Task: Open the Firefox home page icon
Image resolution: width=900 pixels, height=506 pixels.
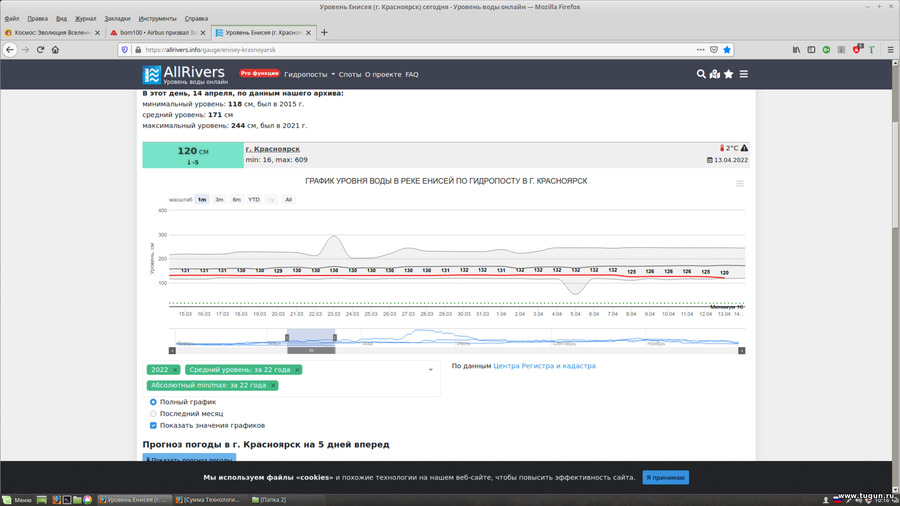Action: [55, 50]
